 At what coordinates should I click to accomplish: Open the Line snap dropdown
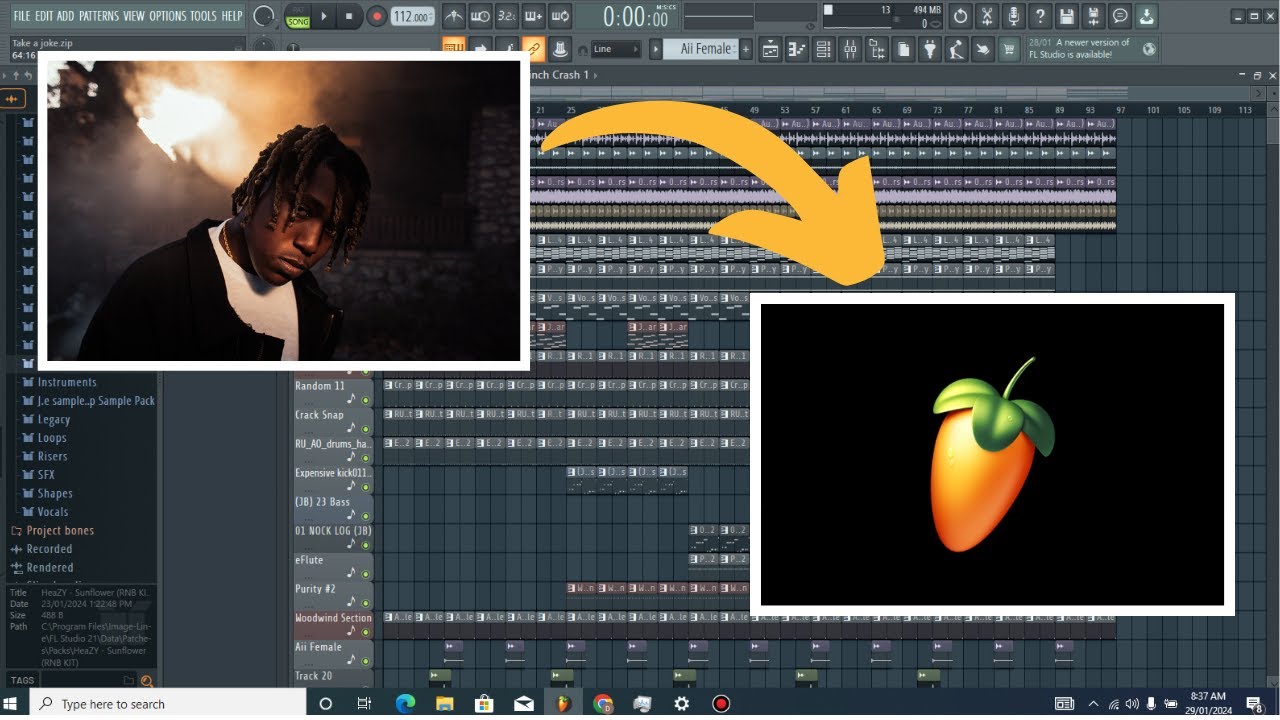click(616, 49)
